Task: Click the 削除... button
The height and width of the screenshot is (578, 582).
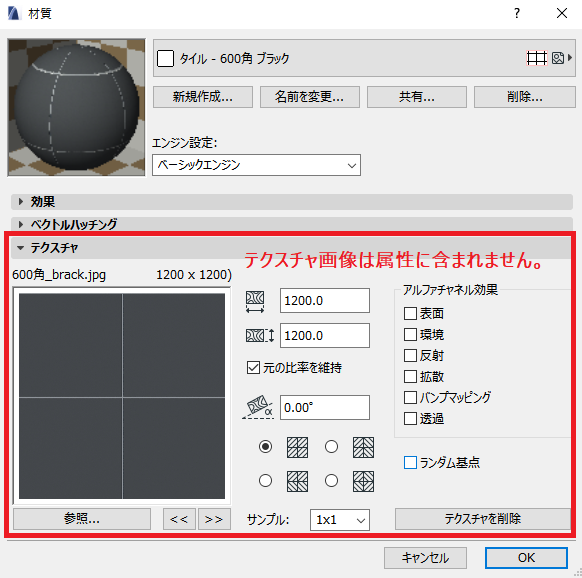Action: pyautogui.click(x=525, y=97)
